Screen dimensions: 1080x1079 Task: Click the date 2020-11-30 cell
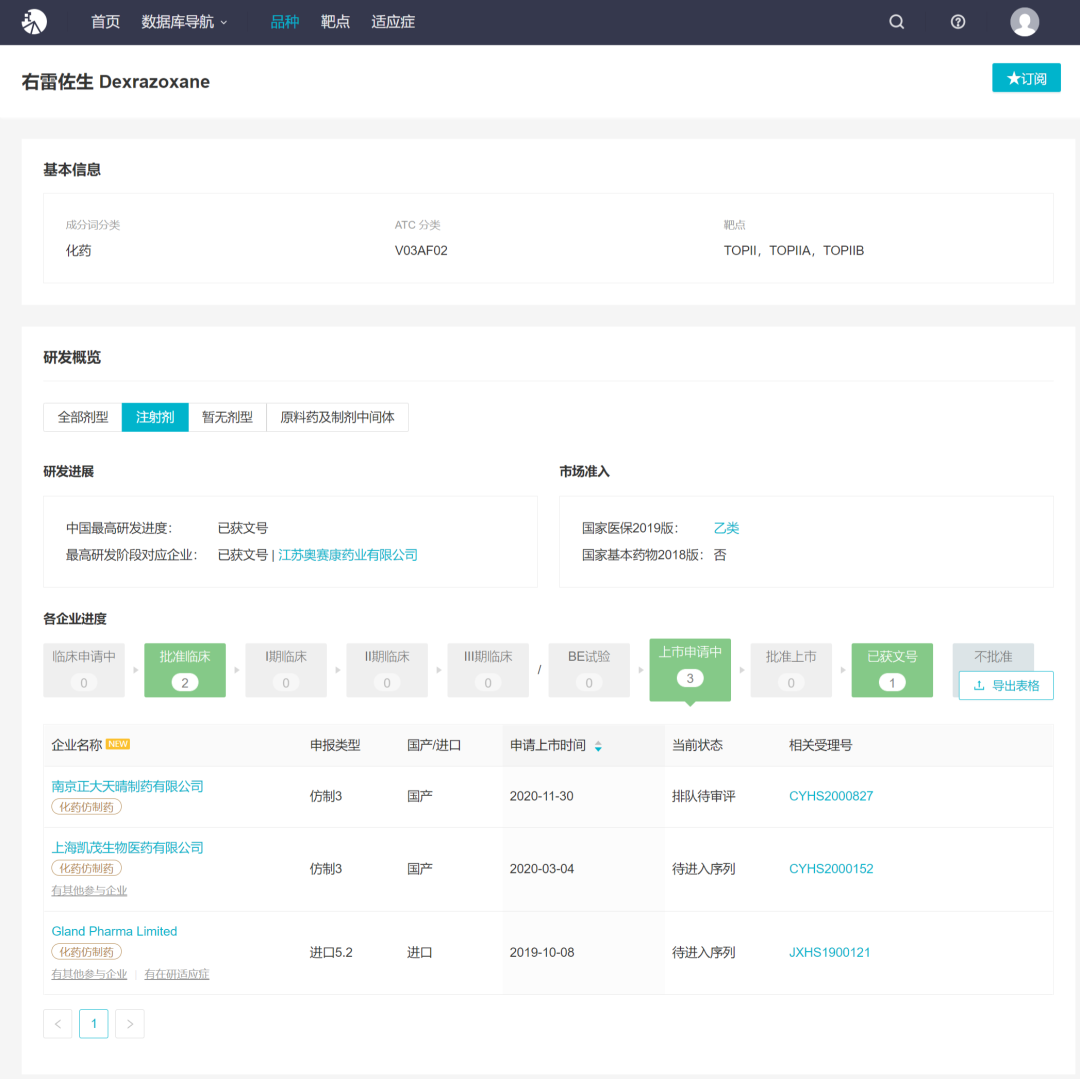click(541, 796)
